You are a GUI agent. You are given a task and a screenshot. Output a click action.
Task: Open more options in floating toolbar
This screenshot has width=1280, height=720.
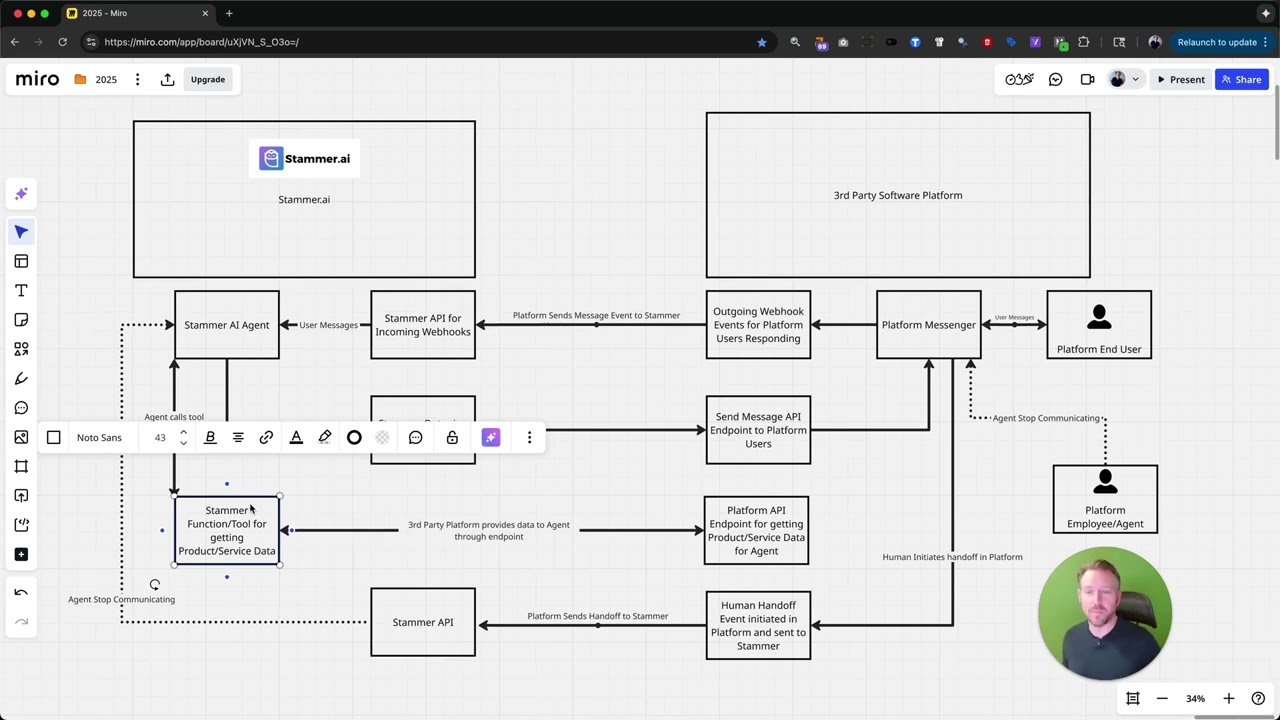pos(529,437)
